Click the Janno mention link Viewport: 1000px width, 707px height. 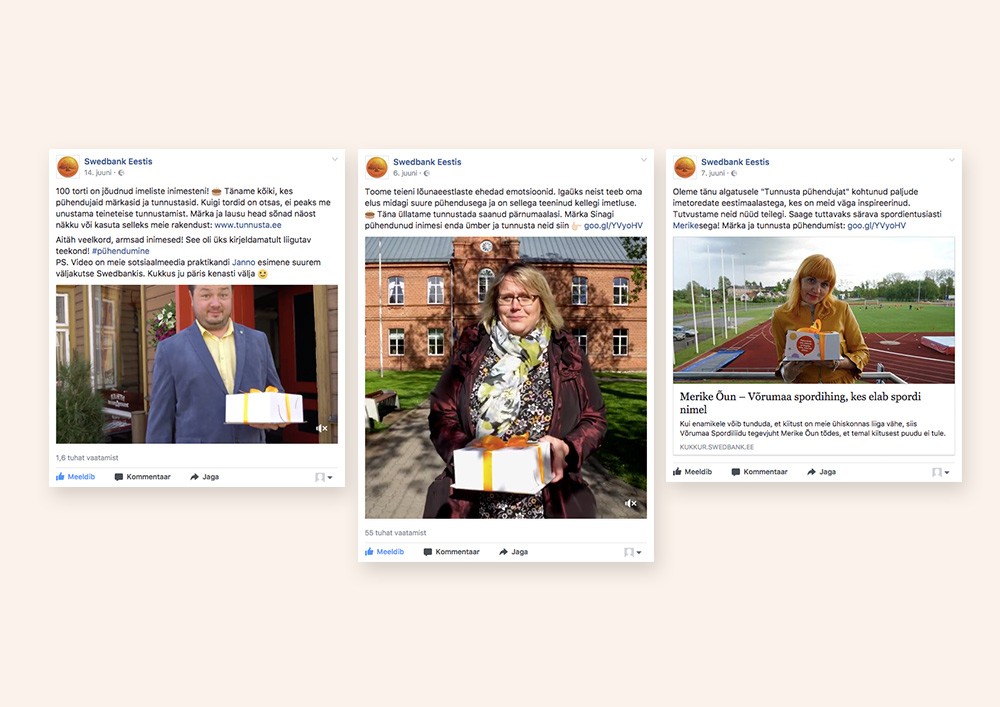[x=244, y=262]
